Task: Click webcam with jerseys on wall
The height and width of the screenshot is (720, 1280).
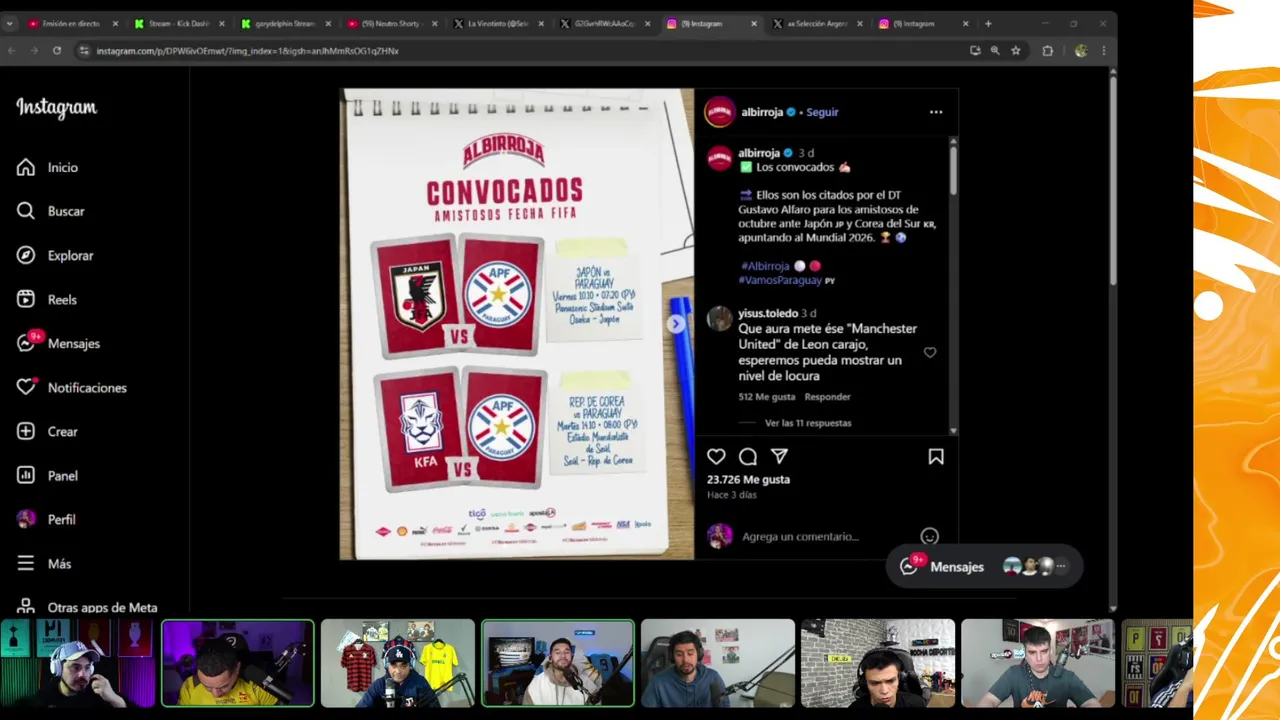Action: [398, 663]
